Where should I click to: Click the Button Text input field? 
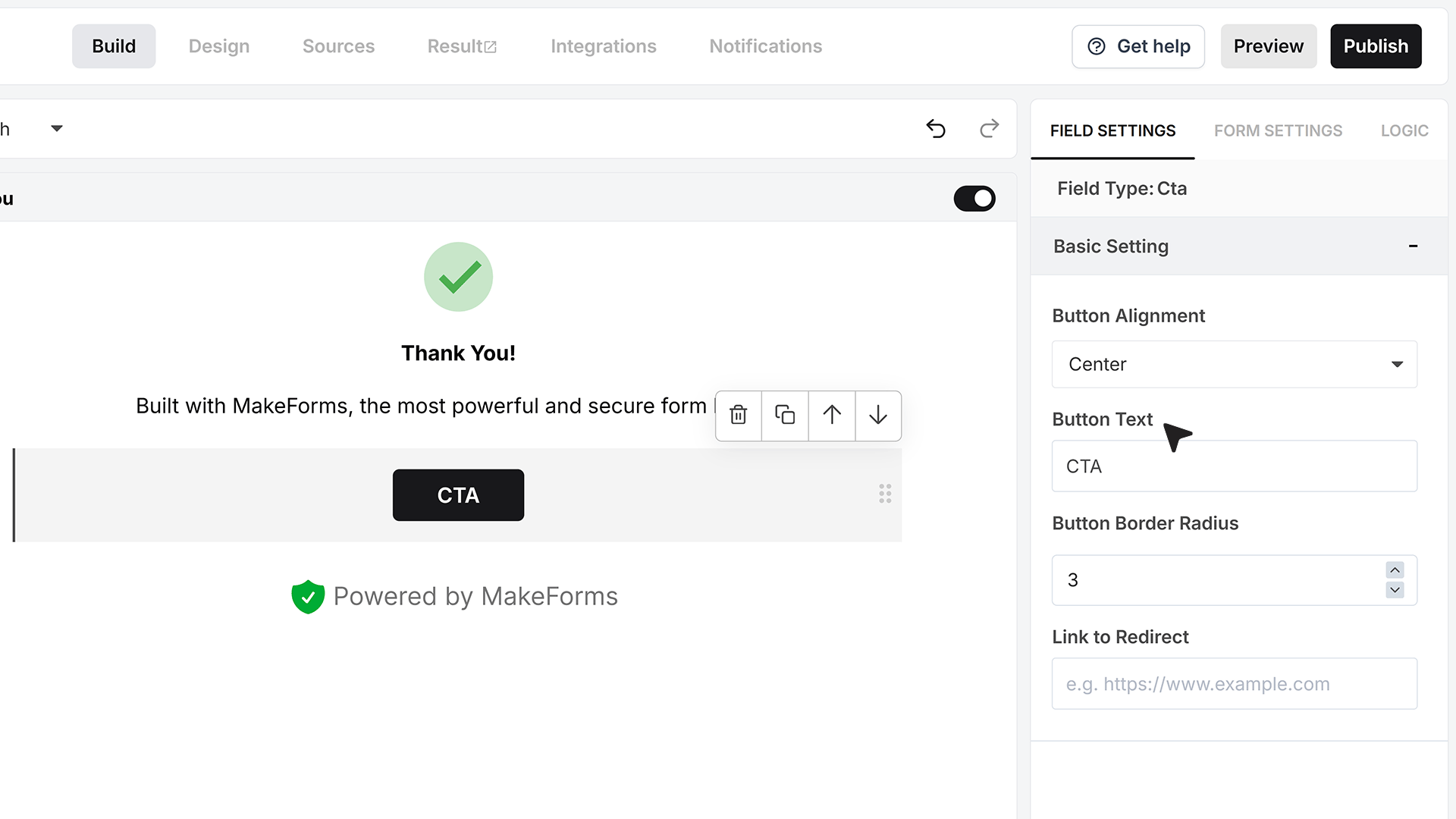(x=1235, y=466)
